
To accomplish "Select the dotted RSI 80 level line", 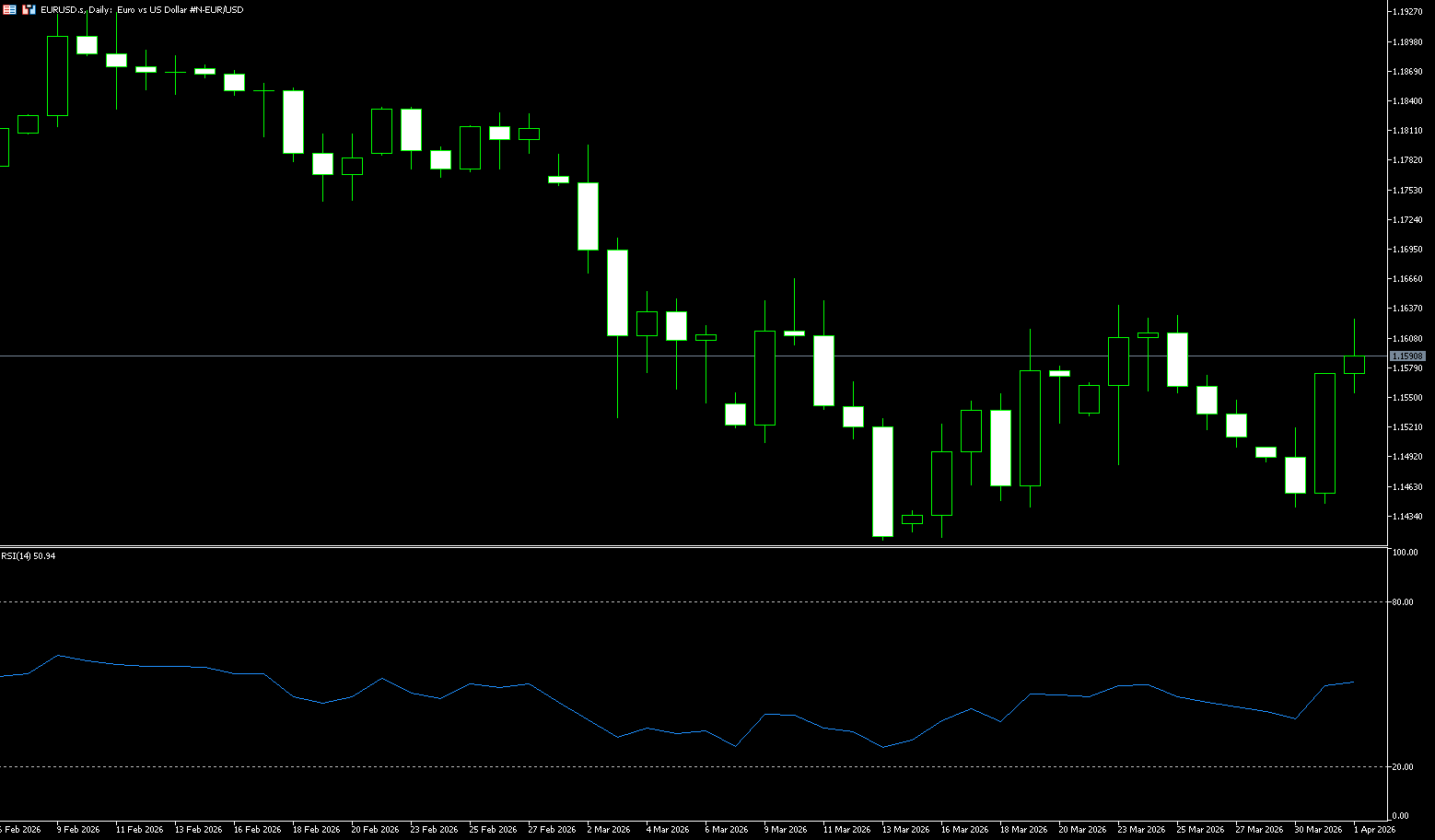I will [645, 601].
